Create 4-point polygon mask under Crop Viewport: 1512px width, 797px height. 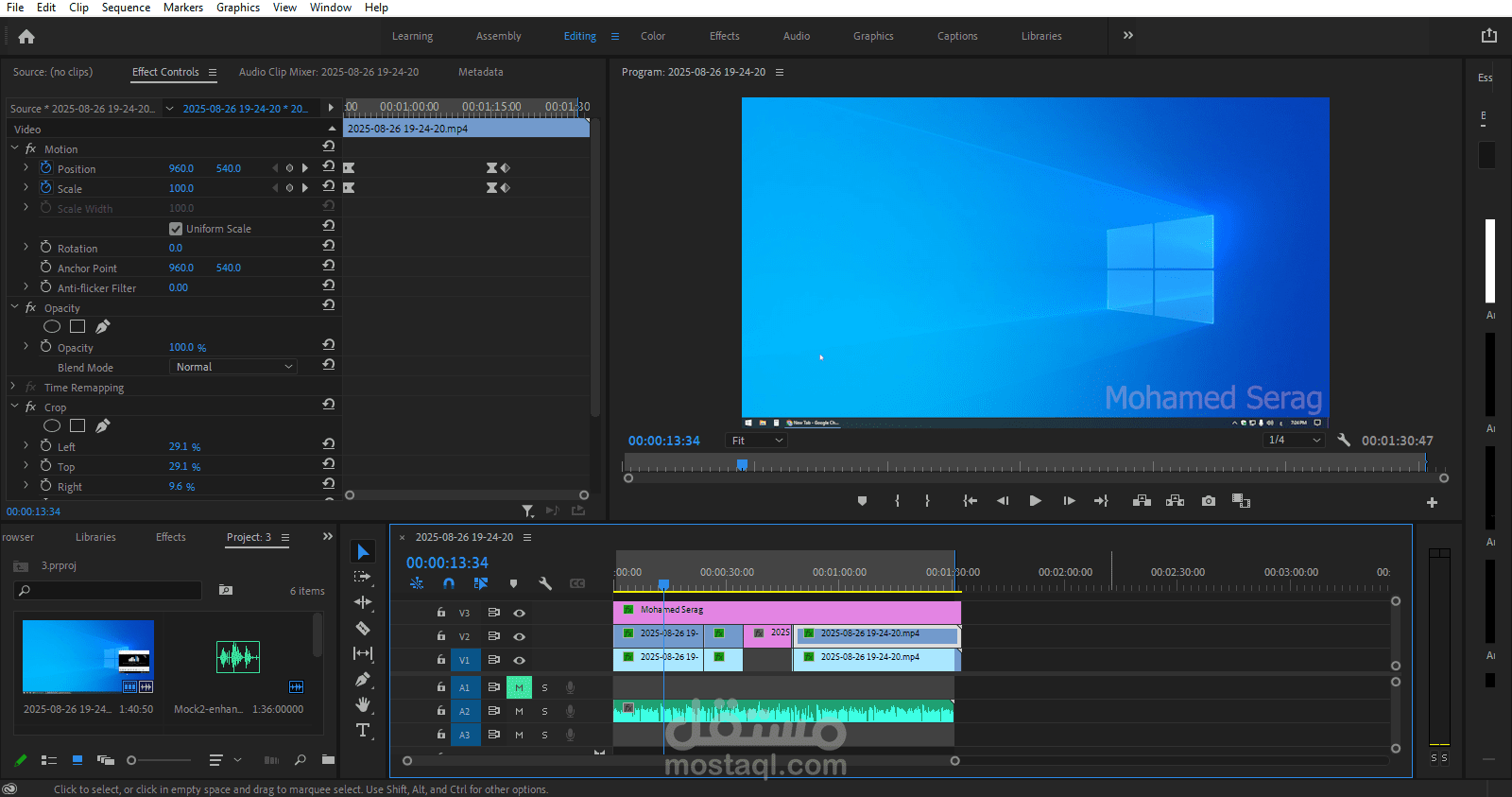pos(77,425)
